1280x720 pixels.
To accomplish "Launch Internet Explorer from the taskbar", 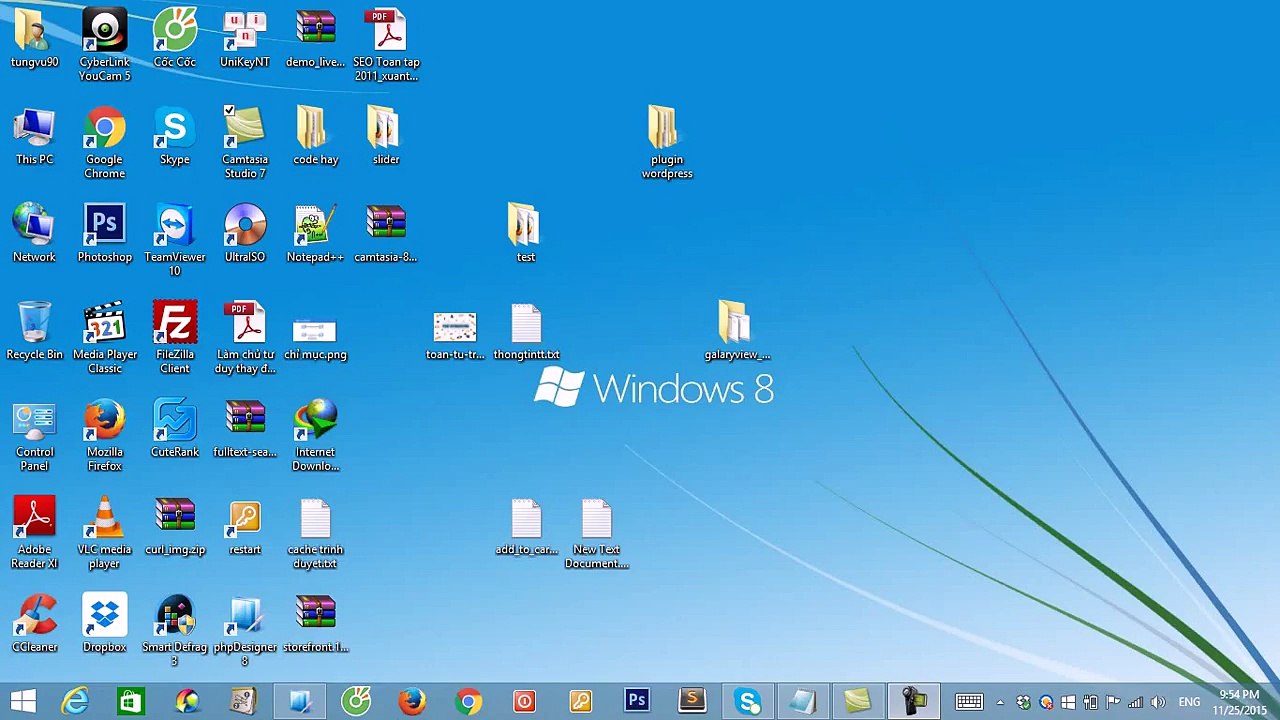I will [75, 701].
